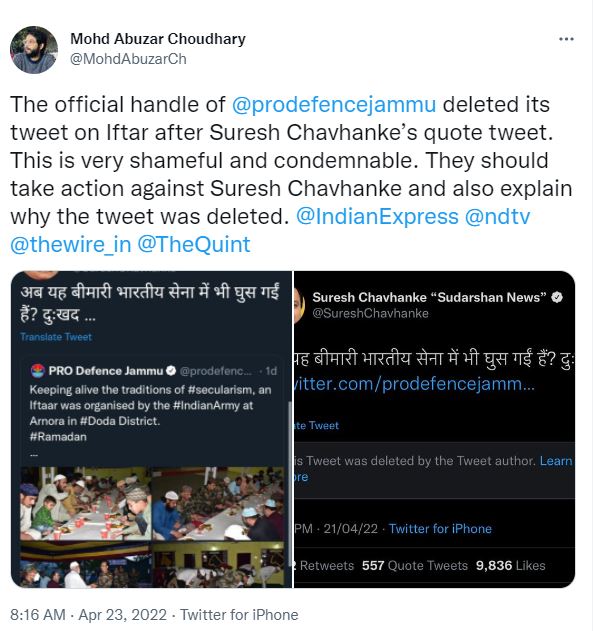Open the left attached screenshot image
The image size is (593, 631).
[151, 429]
